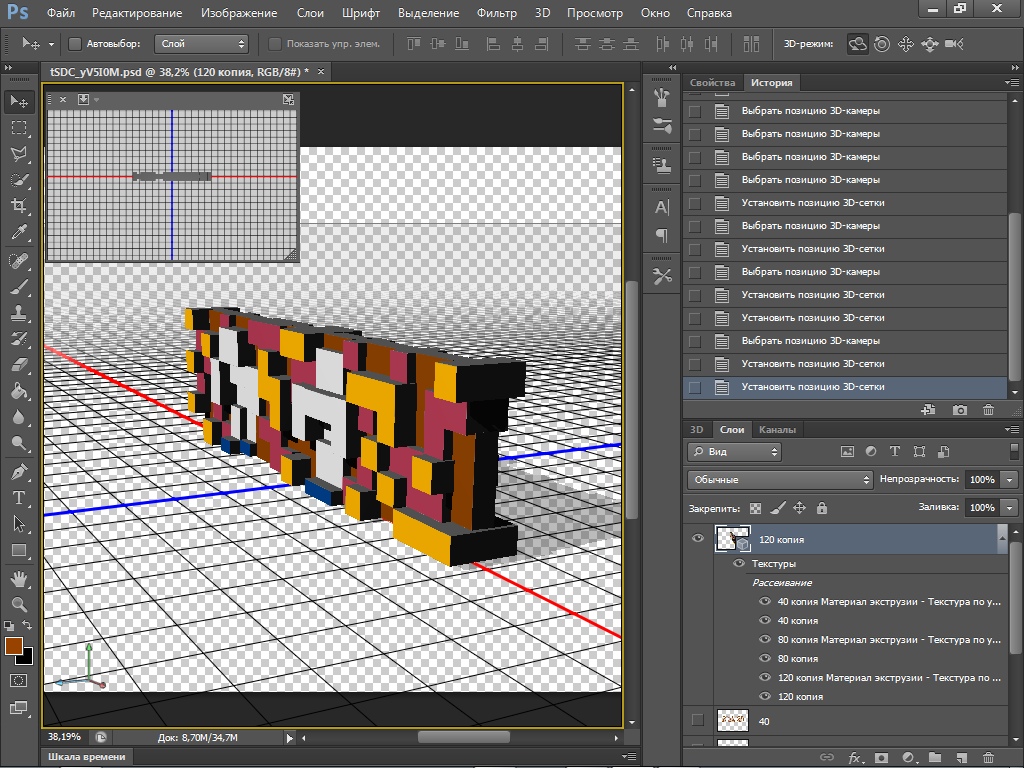
Task: Switch to the 3D panel tab
Action: pyautogui.click(x=697, y=430)
